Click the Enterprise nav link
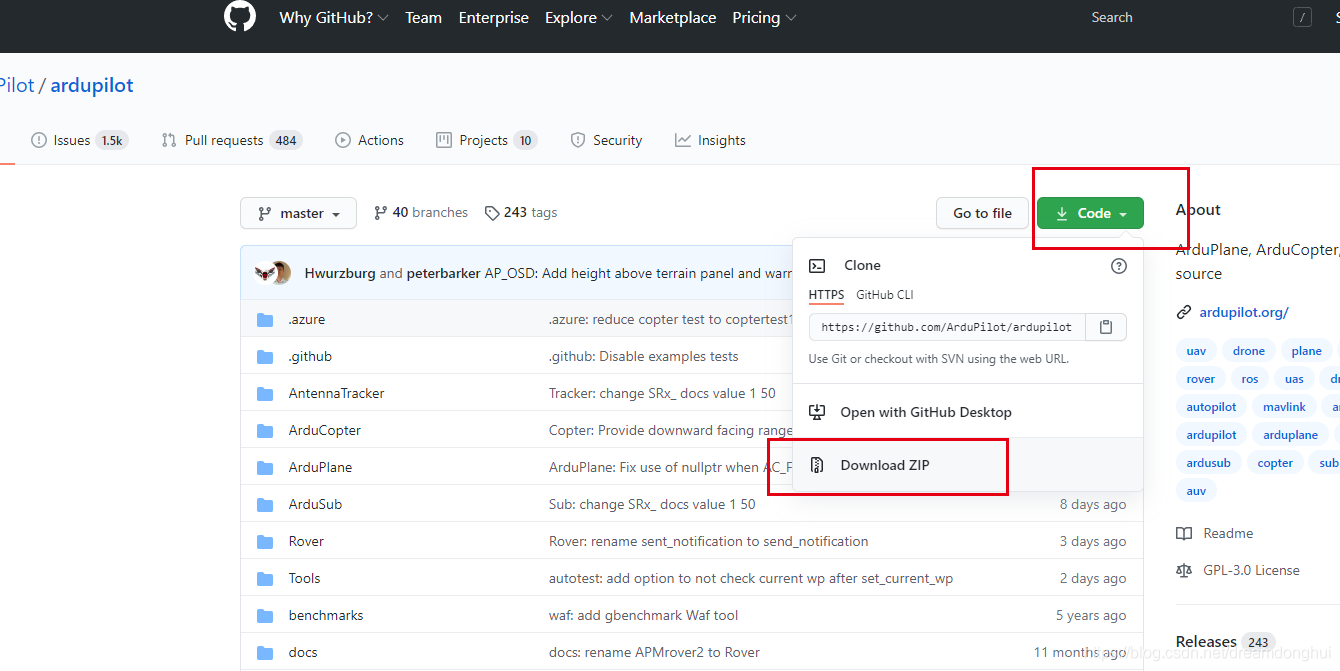 point(494,18)
